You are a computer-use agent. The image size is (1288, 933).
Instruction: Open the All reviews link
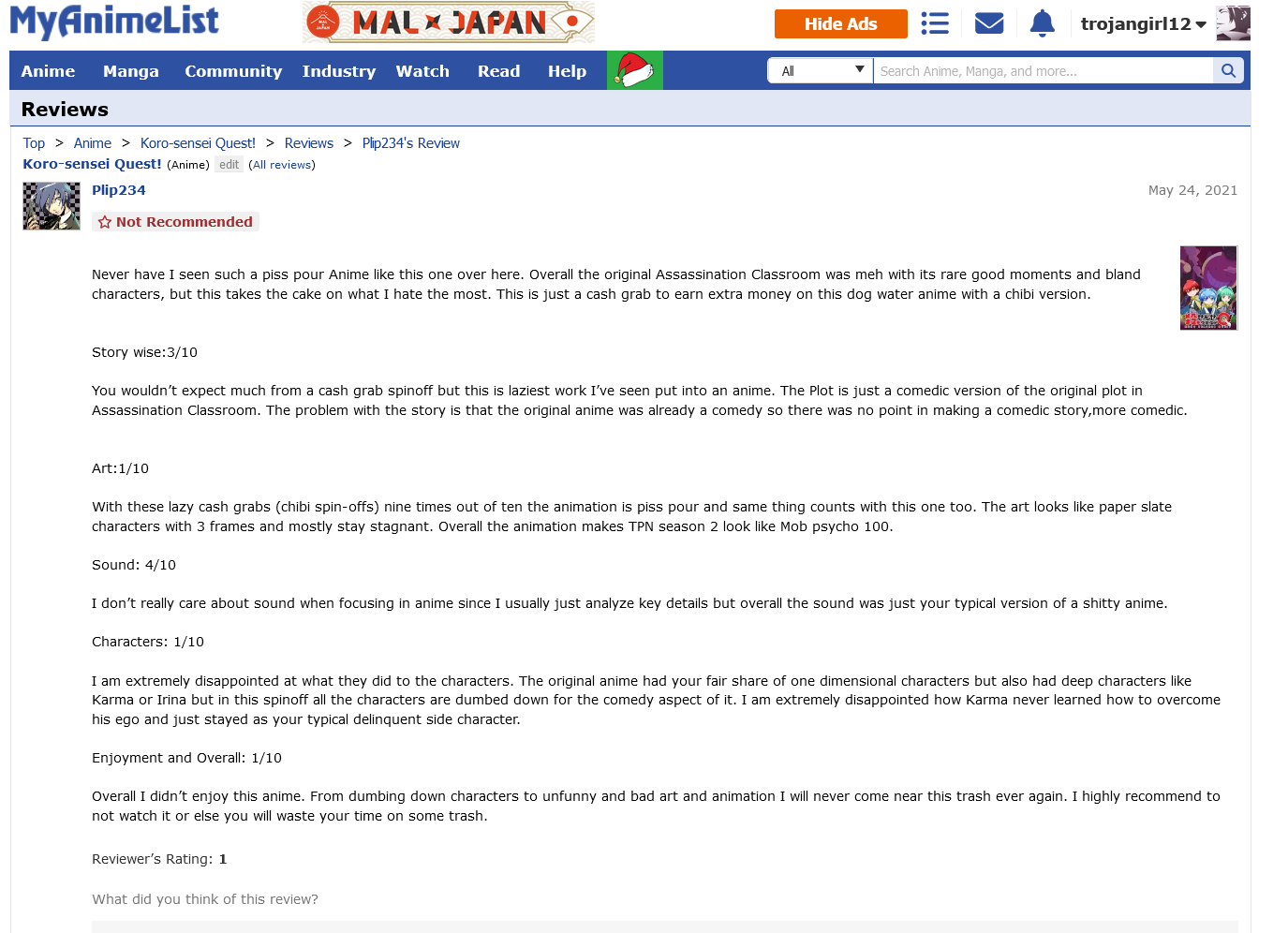(282, 165)
